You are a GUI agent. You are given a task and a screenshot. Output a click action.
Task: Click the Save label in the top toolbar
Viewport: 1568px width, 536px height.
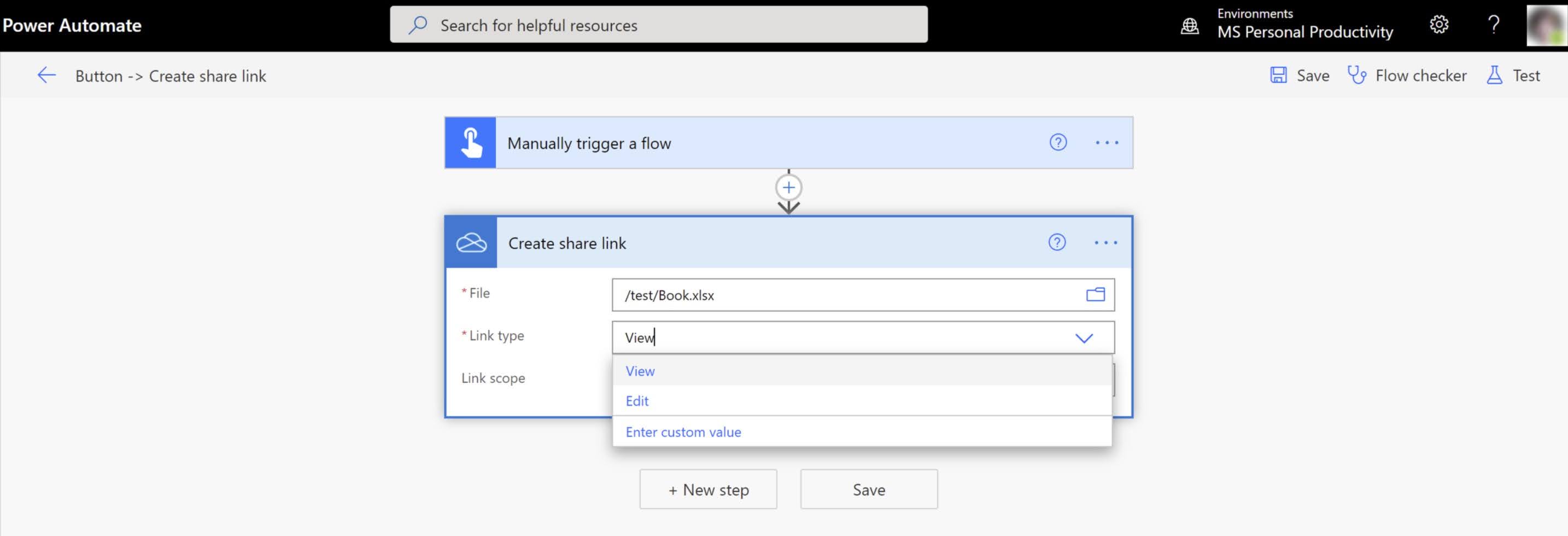coord(1313,75)
